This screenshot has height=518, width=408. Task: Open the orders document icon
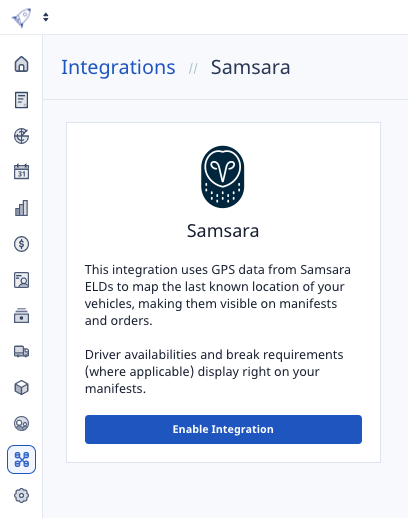(x=21, y=100)
